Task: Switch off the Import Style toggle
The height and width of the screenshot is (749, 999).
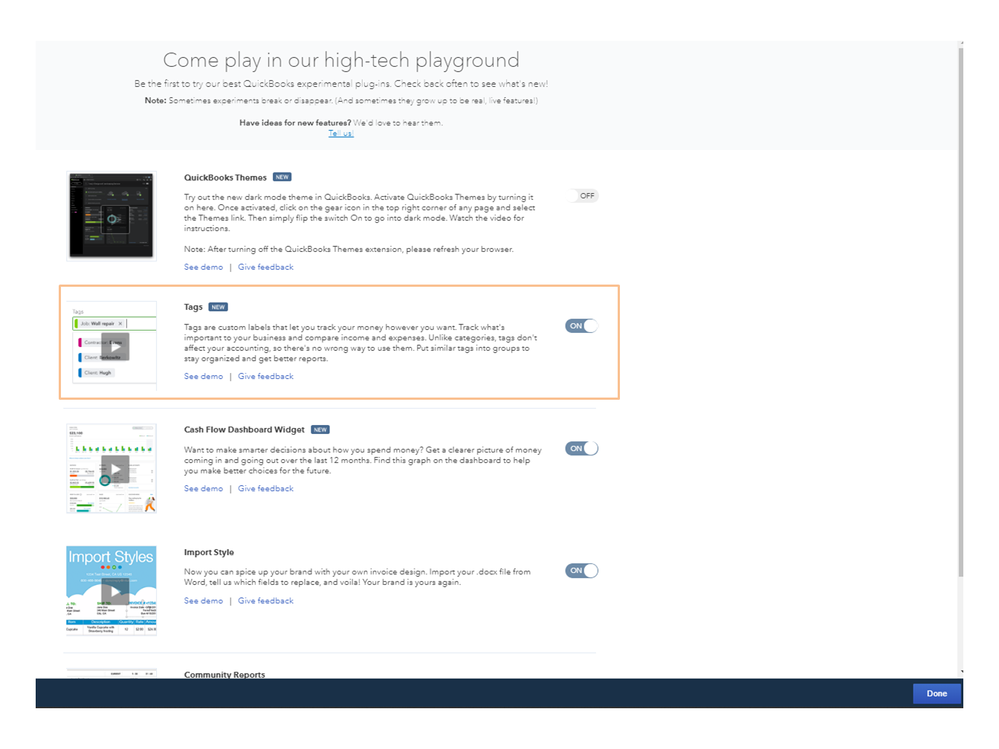Action: (x=582, y=571)
